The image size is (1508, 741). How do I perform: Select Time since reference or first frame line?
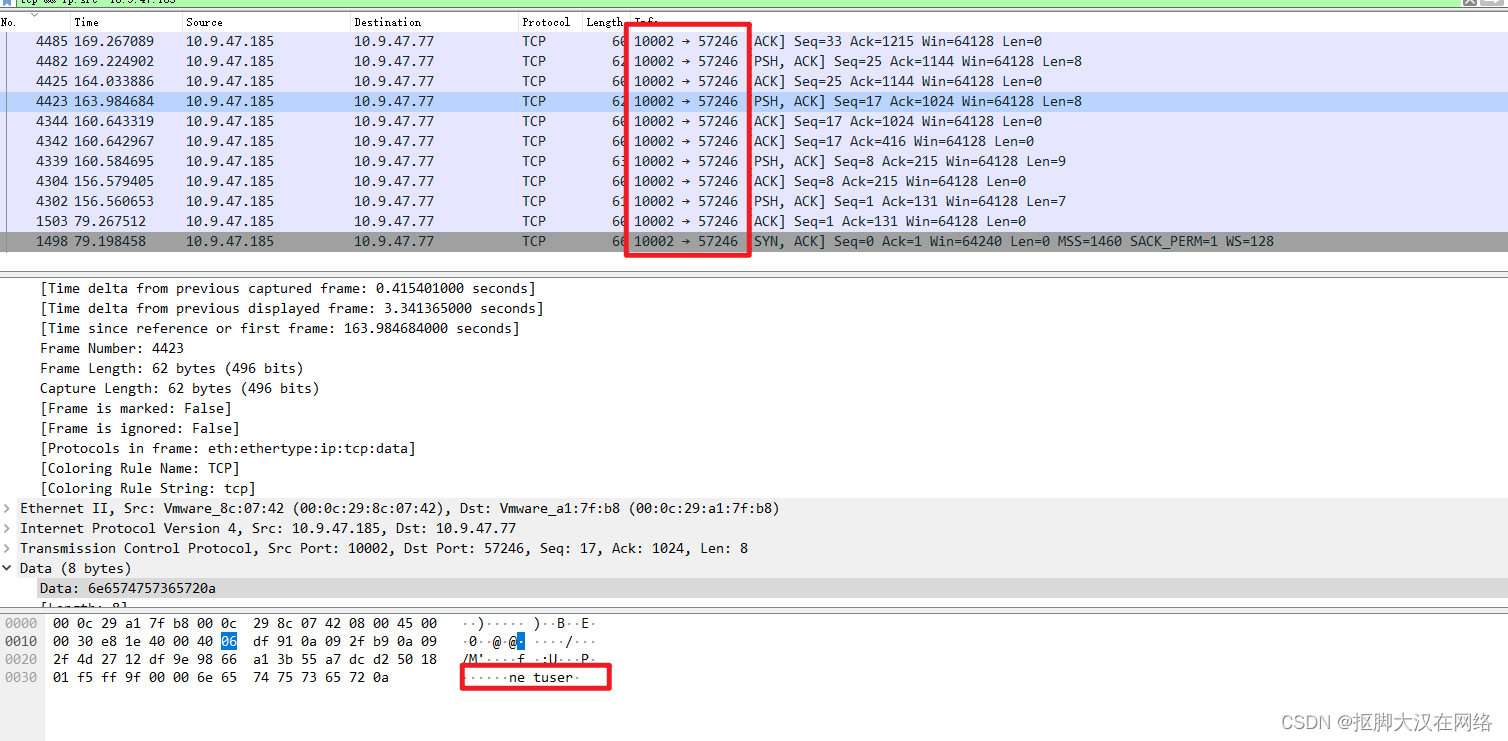280,328
